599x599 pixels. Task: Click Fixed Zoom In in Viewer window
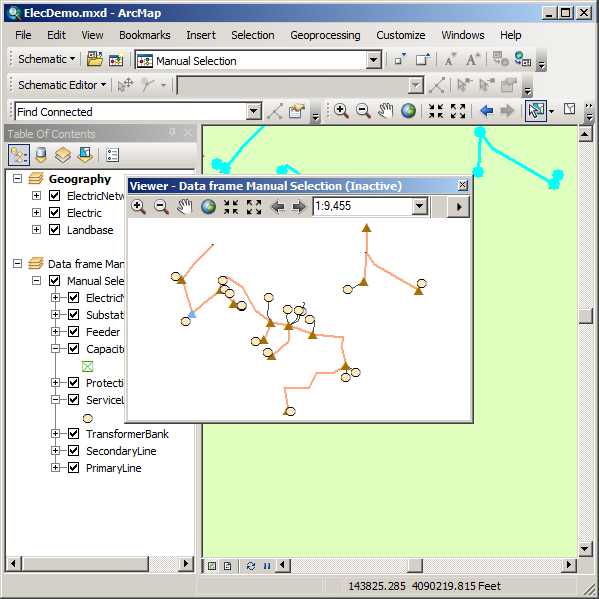231,207
